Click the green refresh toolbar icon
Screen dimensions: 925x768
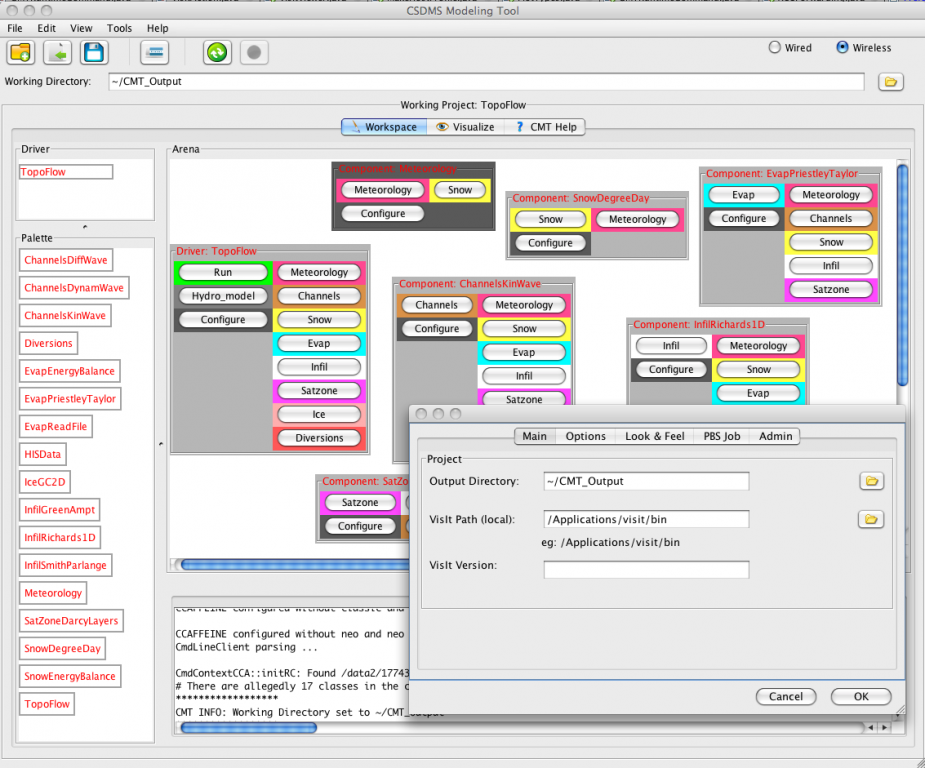217,52
